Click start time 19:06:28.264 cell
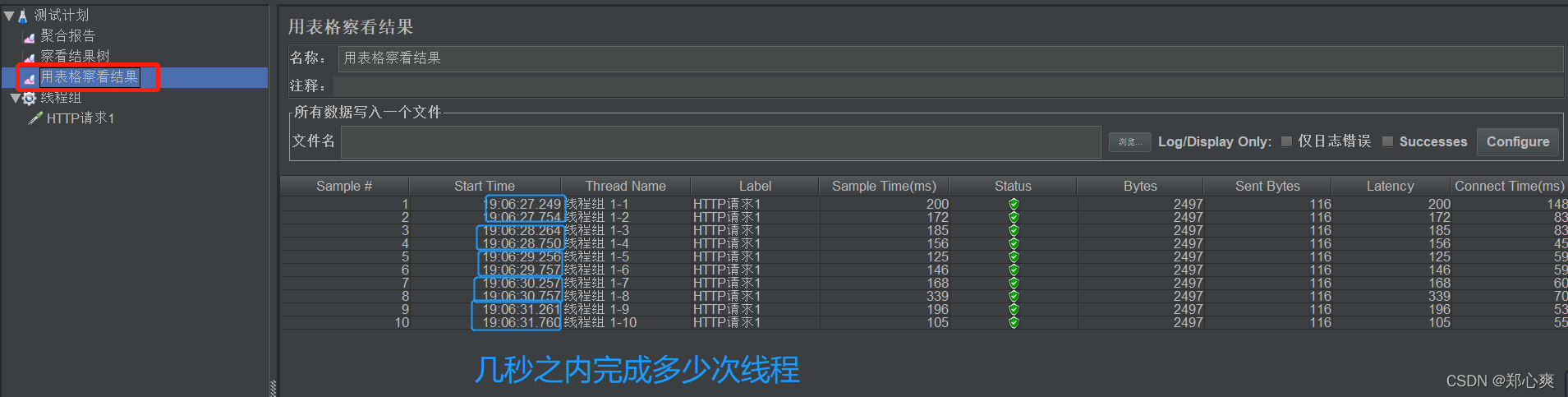 point(485,230)
